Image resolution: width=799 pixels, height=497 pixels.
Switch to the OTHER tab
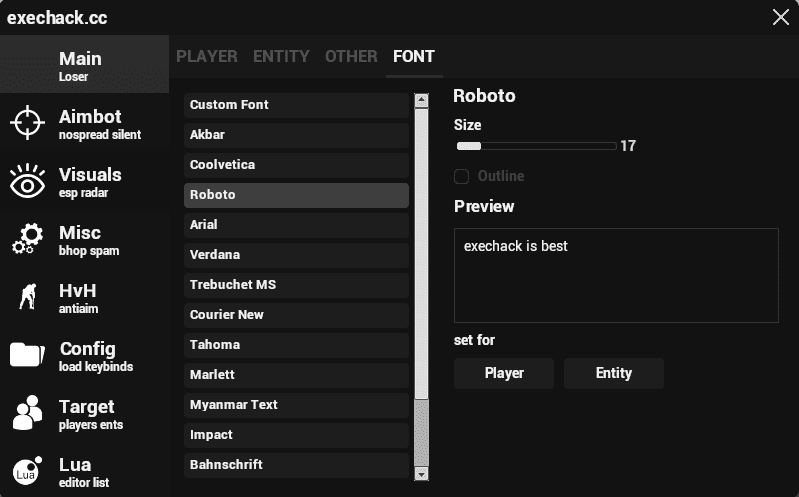coord(351,57)
